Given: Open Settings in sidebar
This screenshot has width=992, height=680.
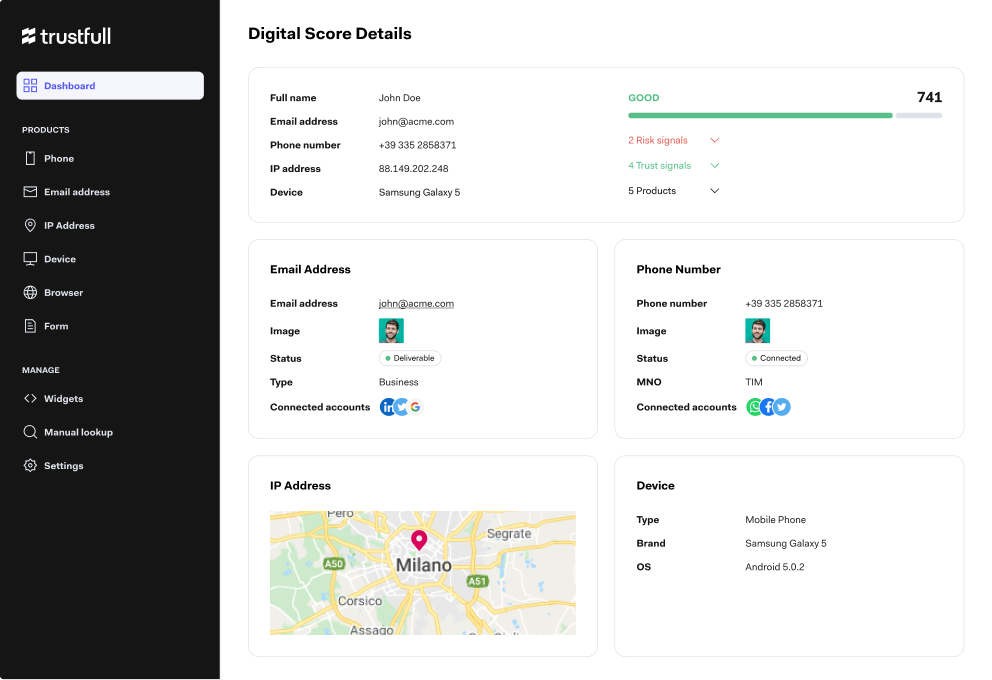Looking at the screenshot, I should click(63, 466).
